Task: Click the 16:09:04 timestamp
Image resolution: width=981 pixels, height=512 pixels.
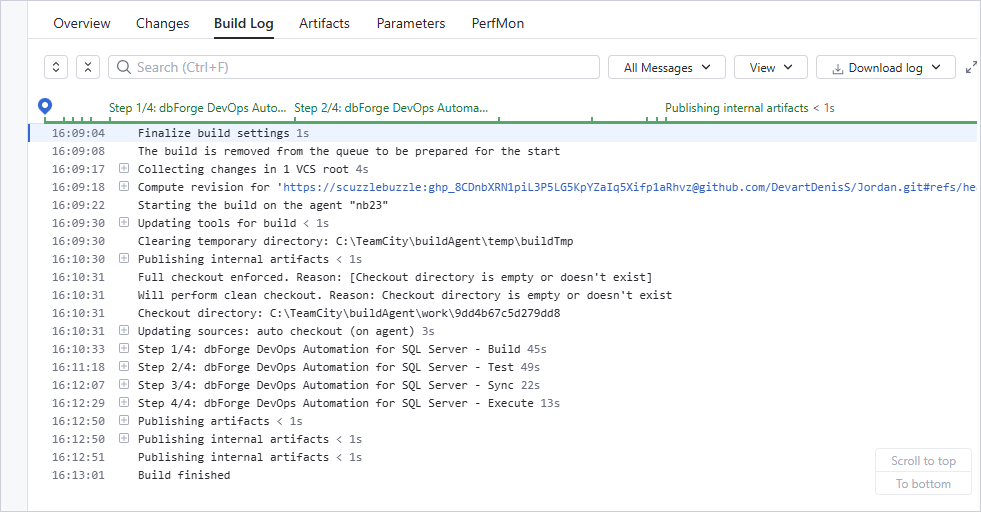Action: tap(78, 133)
